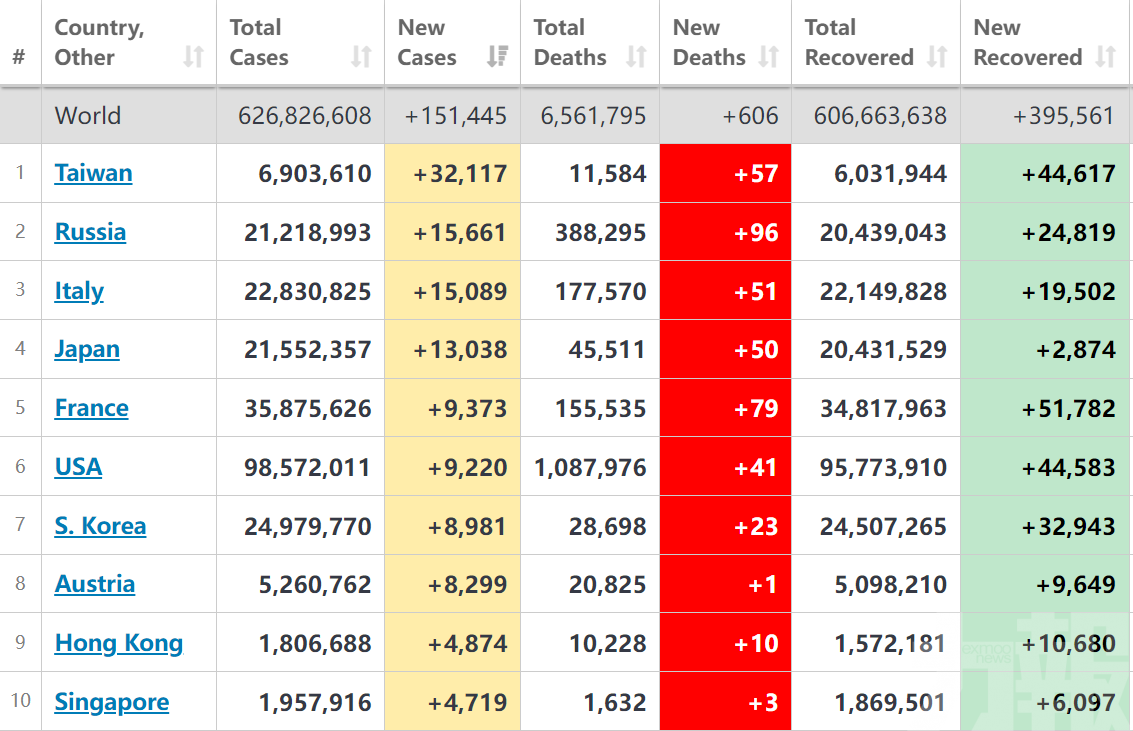The image size is (1133, 731).
Task: Select USA total cases 98,572,011
Action: pyautogui.click(x=307, y=467)
